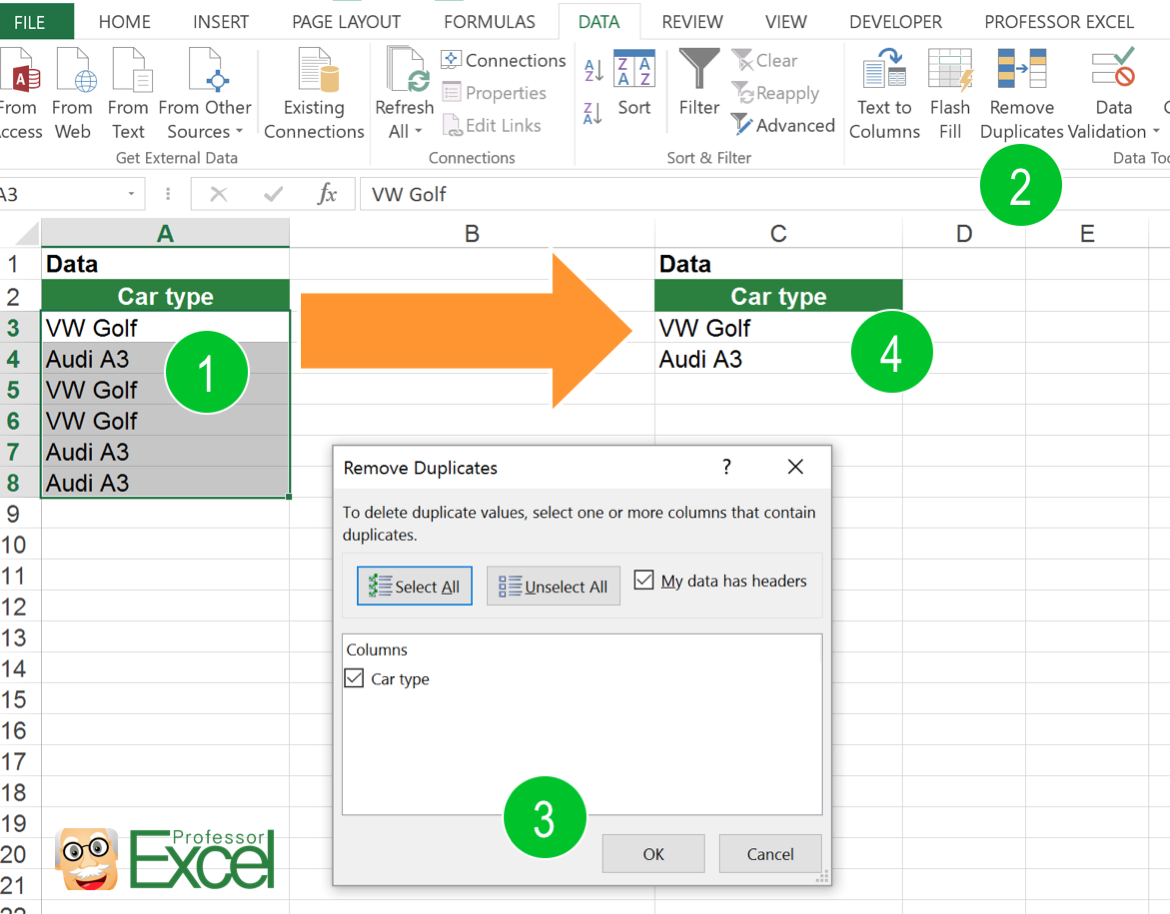The image size is (1170, 914).
Task: Uncheck the Car type column
Action: [x=354, y=678]
